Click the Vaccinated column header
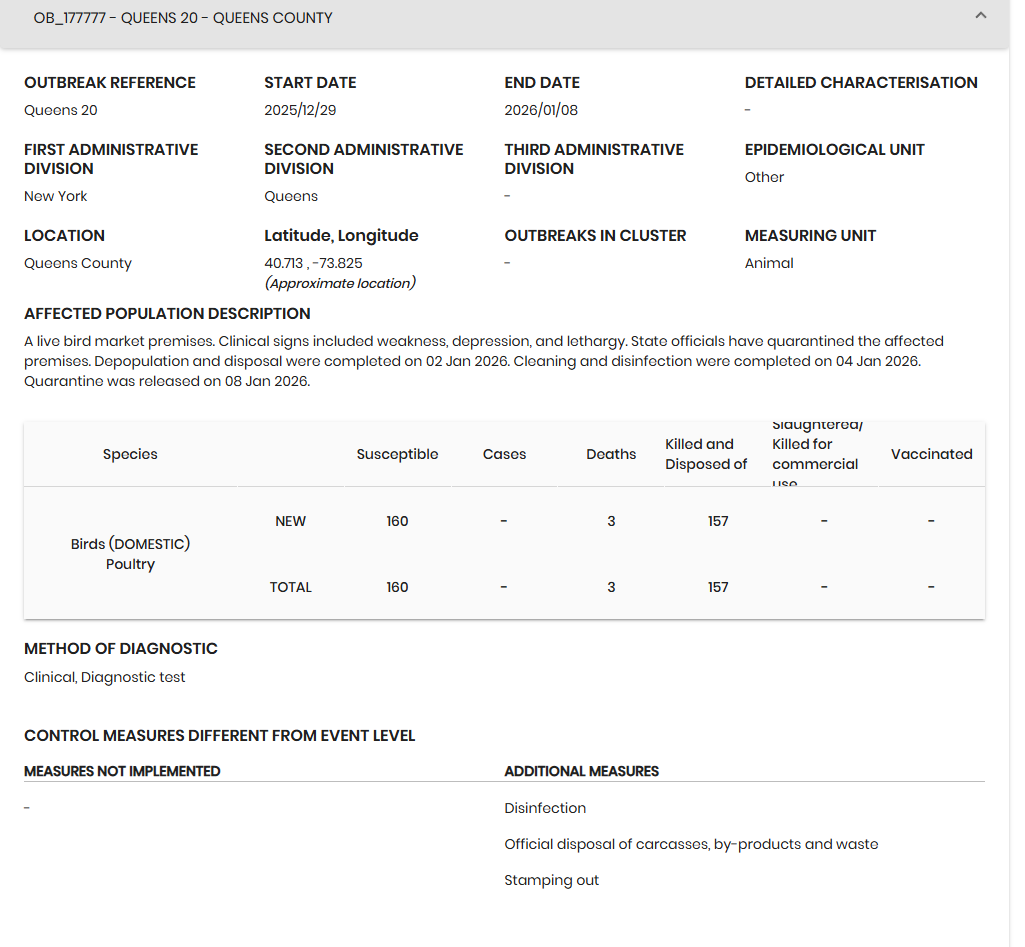Image resolution: width=1025 pixels, height=947 pixels. (x=931, y=454)
